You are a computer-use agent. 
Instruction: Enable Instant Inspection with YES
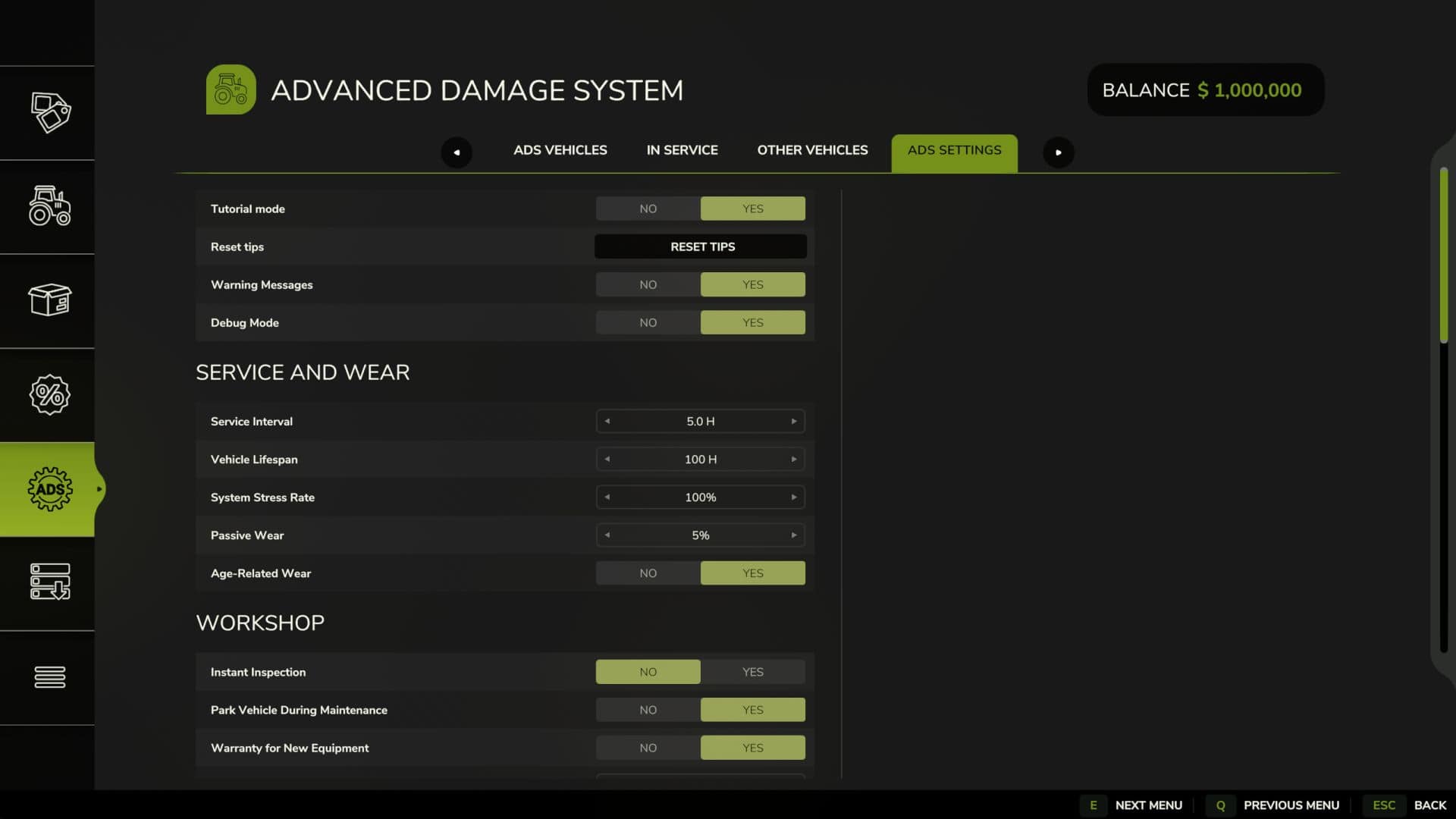(x=752, y=672)
